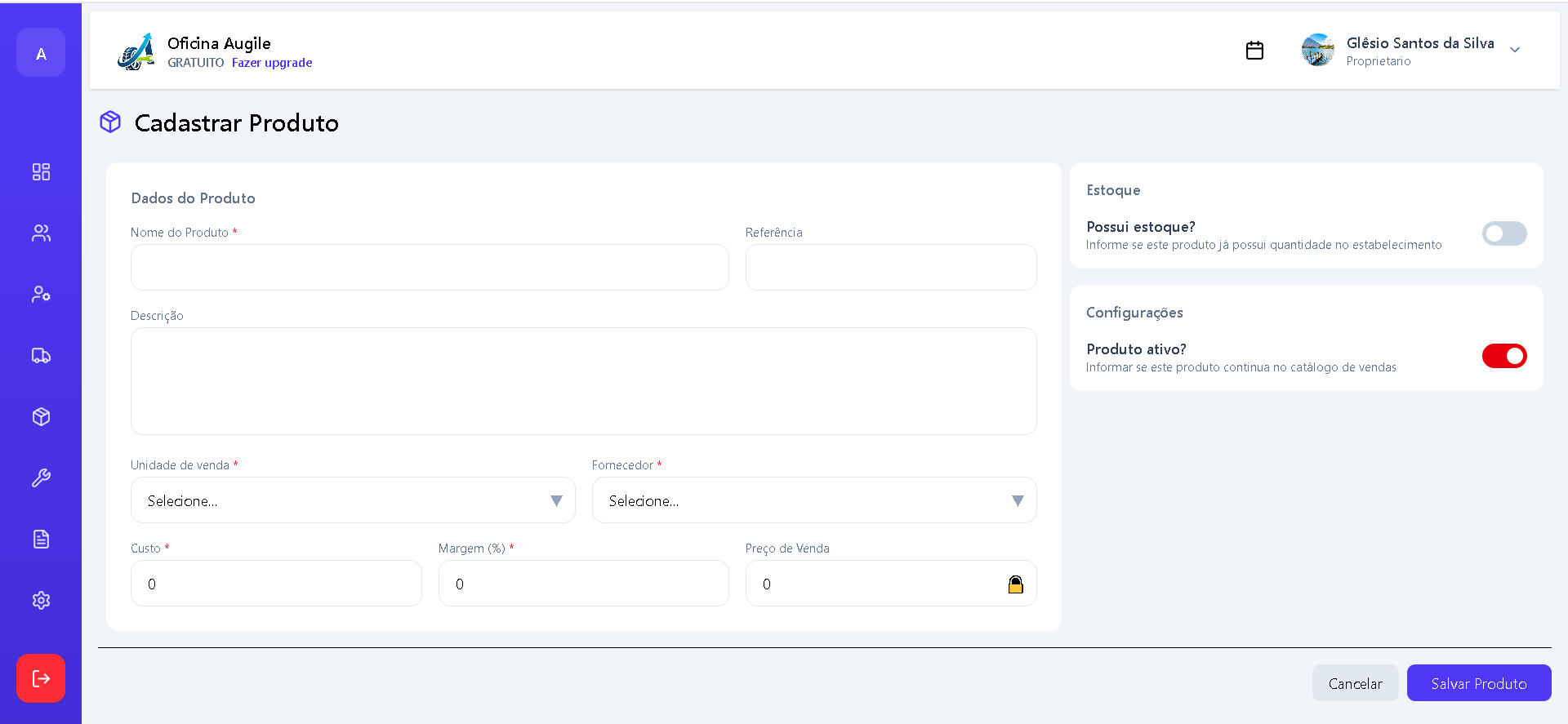
Task: Open the calendar icon in header
Action: (1254, 51)
